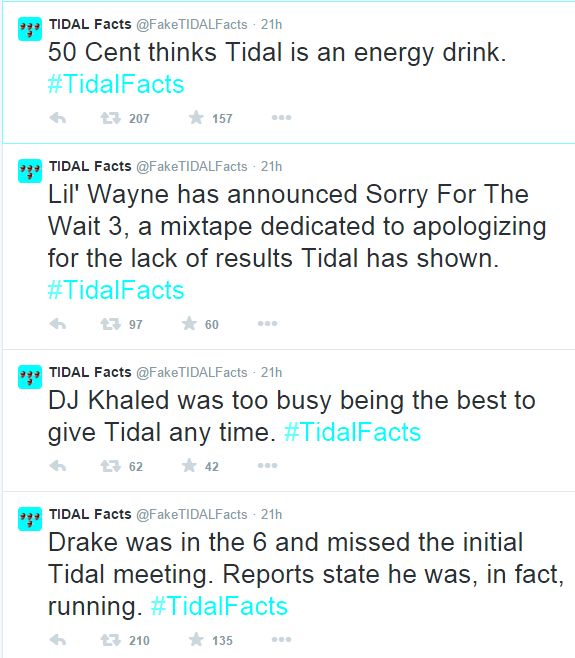Favorite the 50 Cent energy drink tweet

click(196, 118)
